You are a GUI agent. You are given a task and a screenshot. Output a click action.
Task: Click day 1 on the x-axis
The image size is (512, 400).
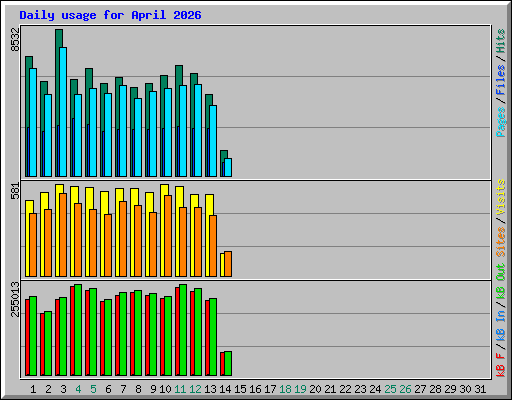point(33,389)
